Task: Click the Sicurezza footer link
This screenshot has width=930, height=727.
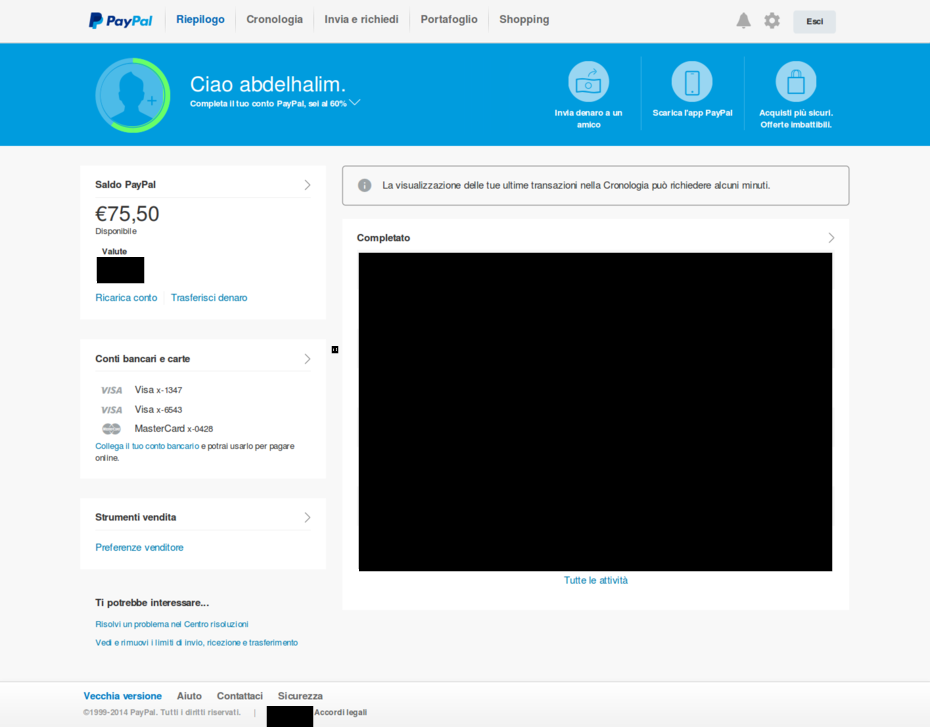Action: 300,696
